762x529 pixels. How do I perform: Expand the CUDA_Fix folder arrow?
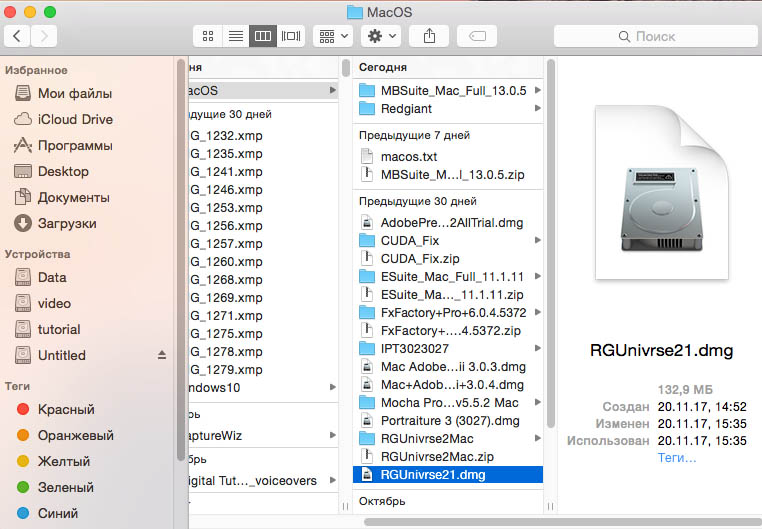[537, 240]
